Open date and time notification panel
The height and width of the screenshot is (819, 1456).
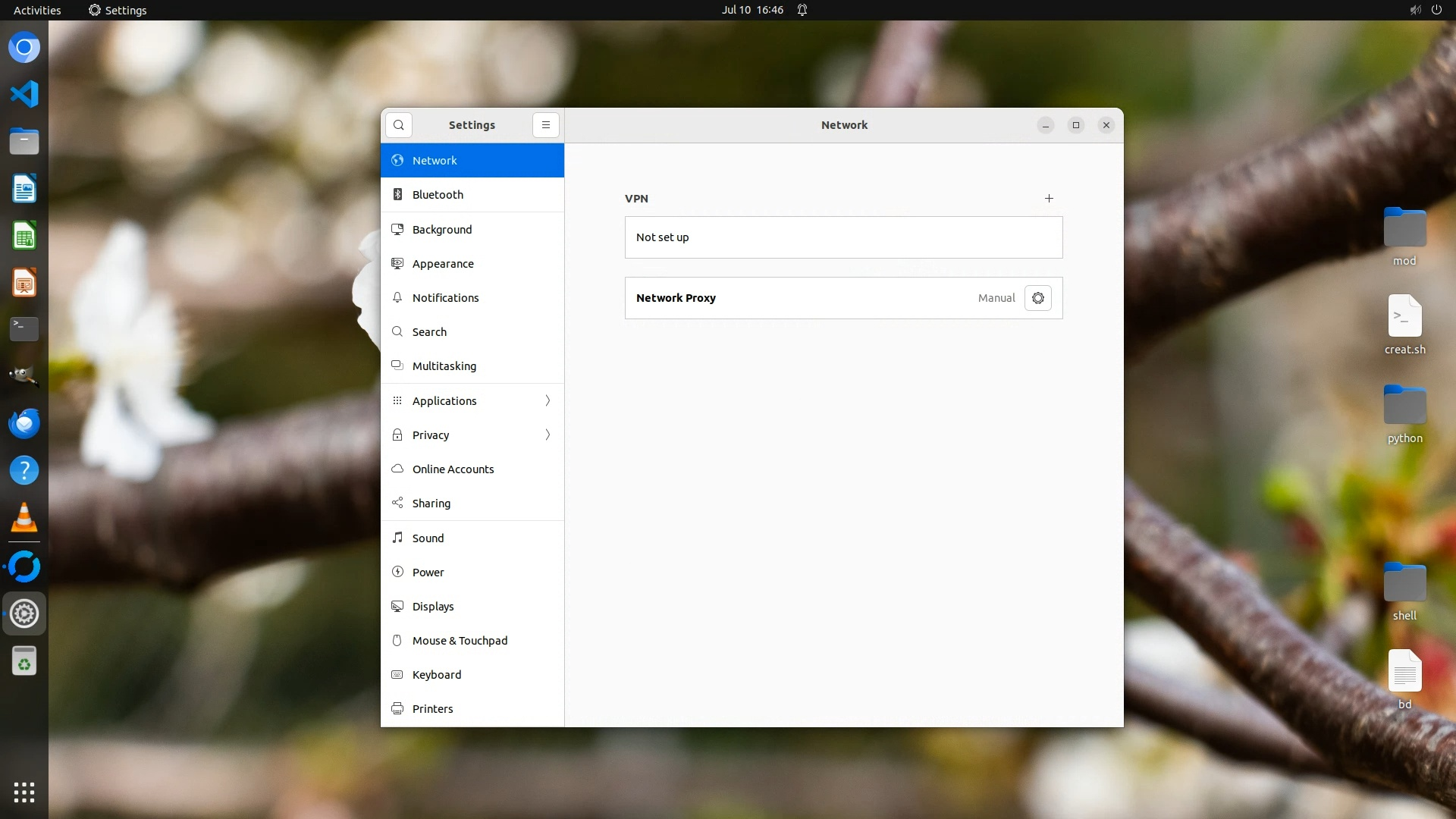pos(752,10)
